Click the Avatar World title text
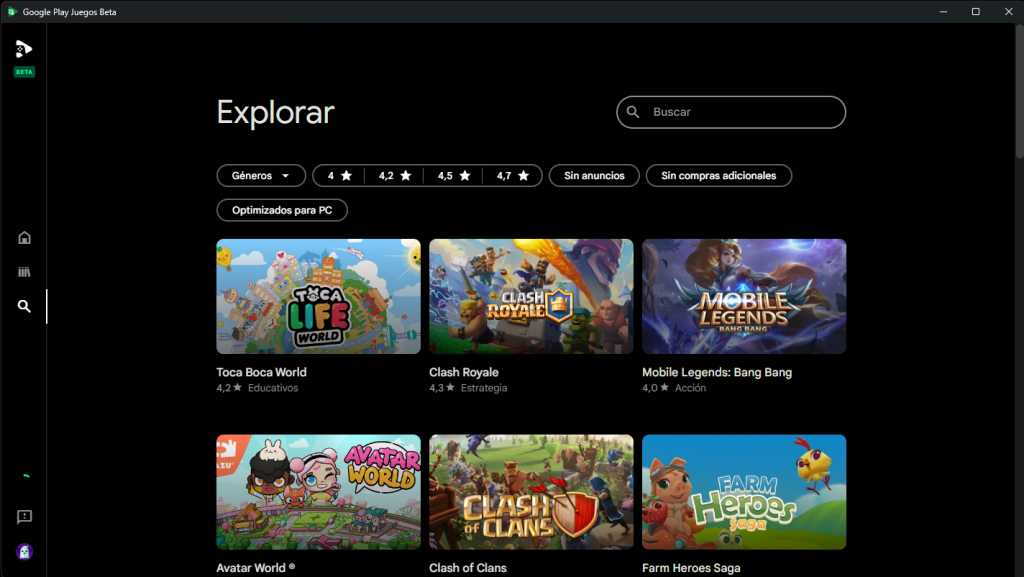This screenshot has width=1024, height=577. click(255, 568)
